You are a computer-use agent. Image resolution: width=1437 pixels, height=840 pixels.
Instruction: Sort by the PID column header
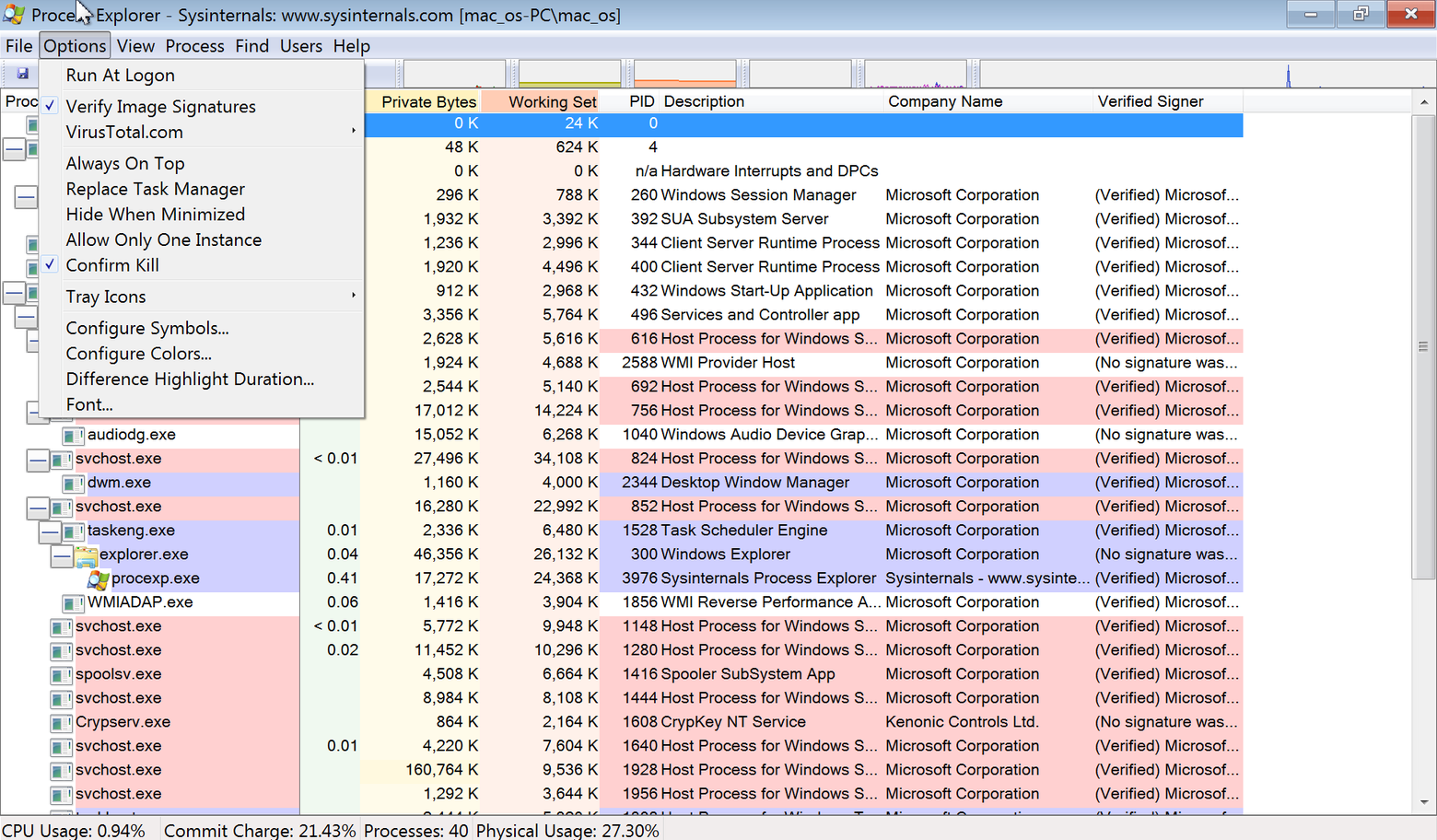(x=631, y=101)
